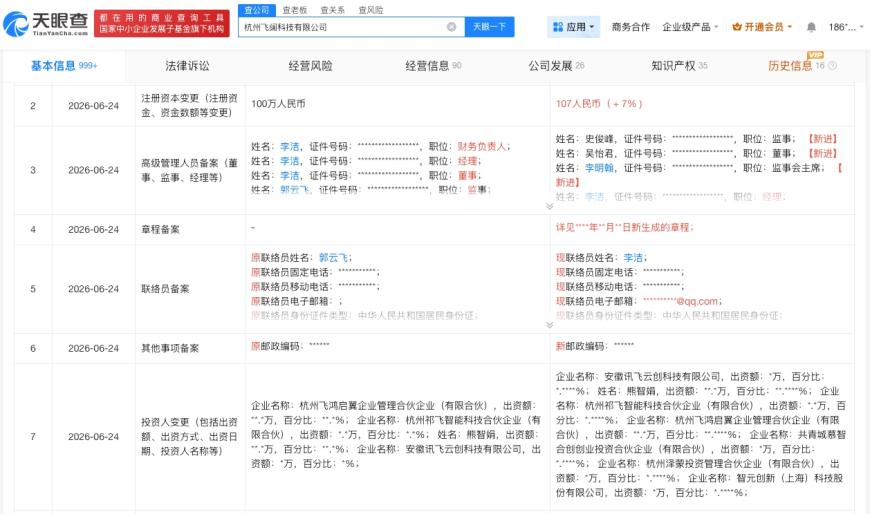The width and height of the screenshot is (870, 514).
Task: Switch to the 法律诉讼 tab
Action: click(x=187, y=65)
